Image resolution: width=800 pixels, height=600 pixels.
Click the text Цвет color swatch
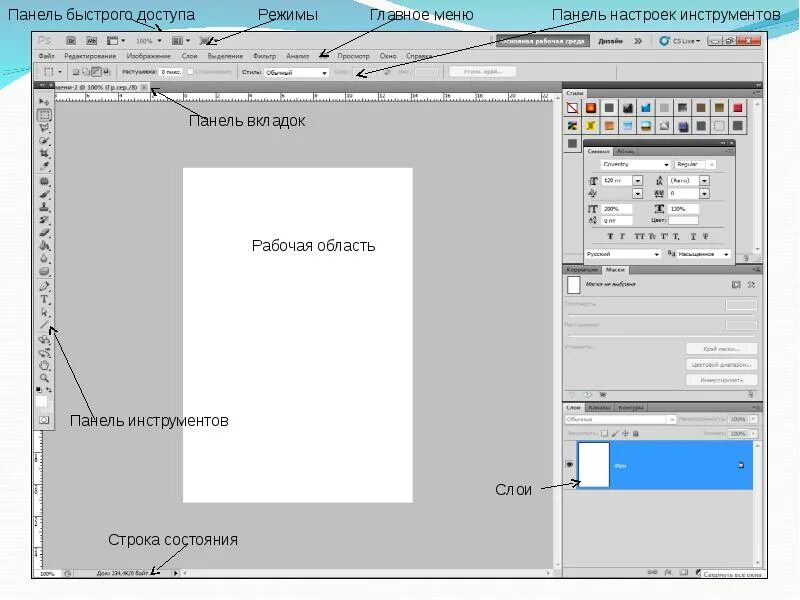tap(683, 220)
